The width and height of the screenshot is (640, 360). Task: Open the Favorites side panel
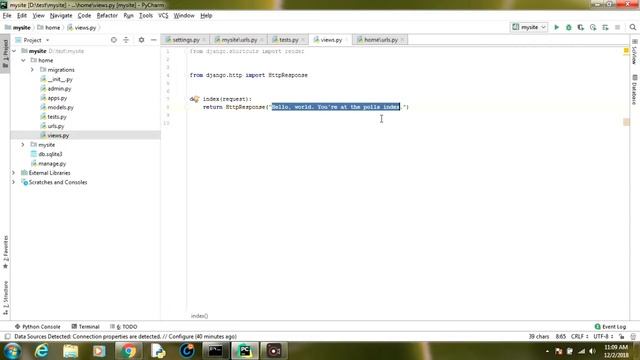(x=5, y=252)
